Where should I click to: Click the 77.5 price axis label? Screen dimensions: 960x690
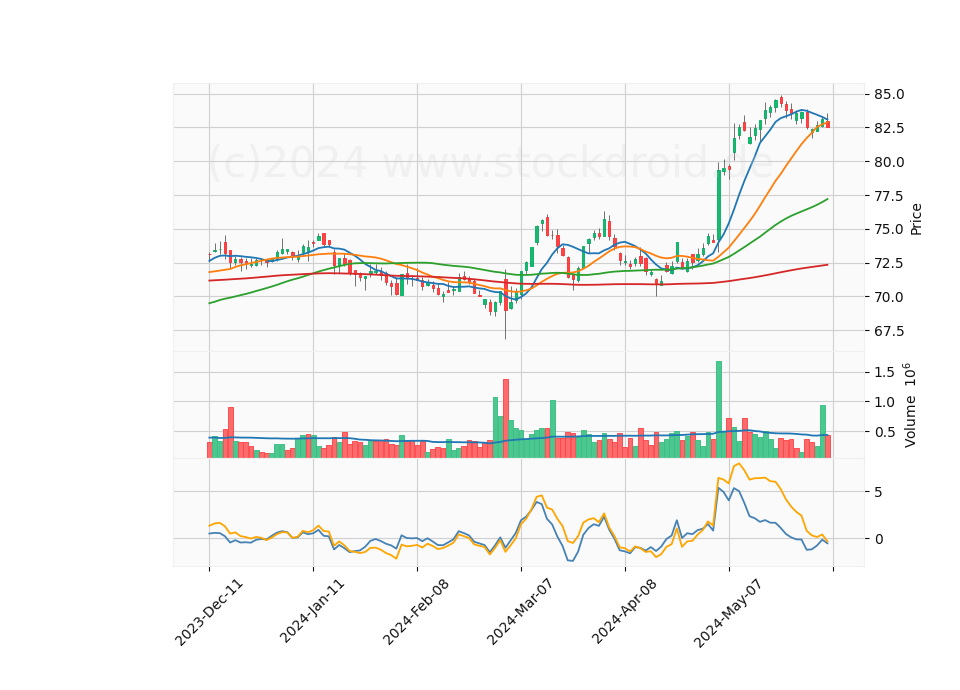[x=889, y=196]
